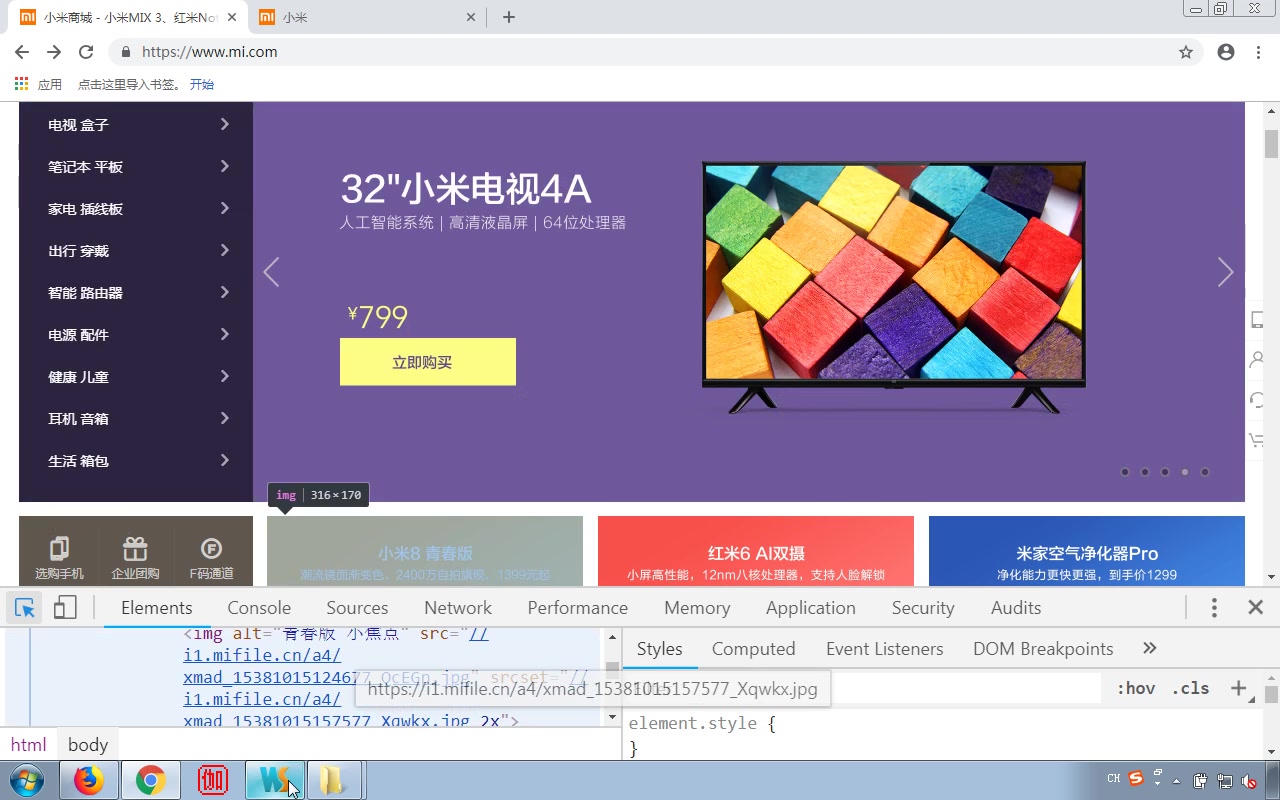Image resolution: width=1280 pixels, height=800 pixels.
Task: Open the Event Listeners tab
Action: [x=885, y=648]
